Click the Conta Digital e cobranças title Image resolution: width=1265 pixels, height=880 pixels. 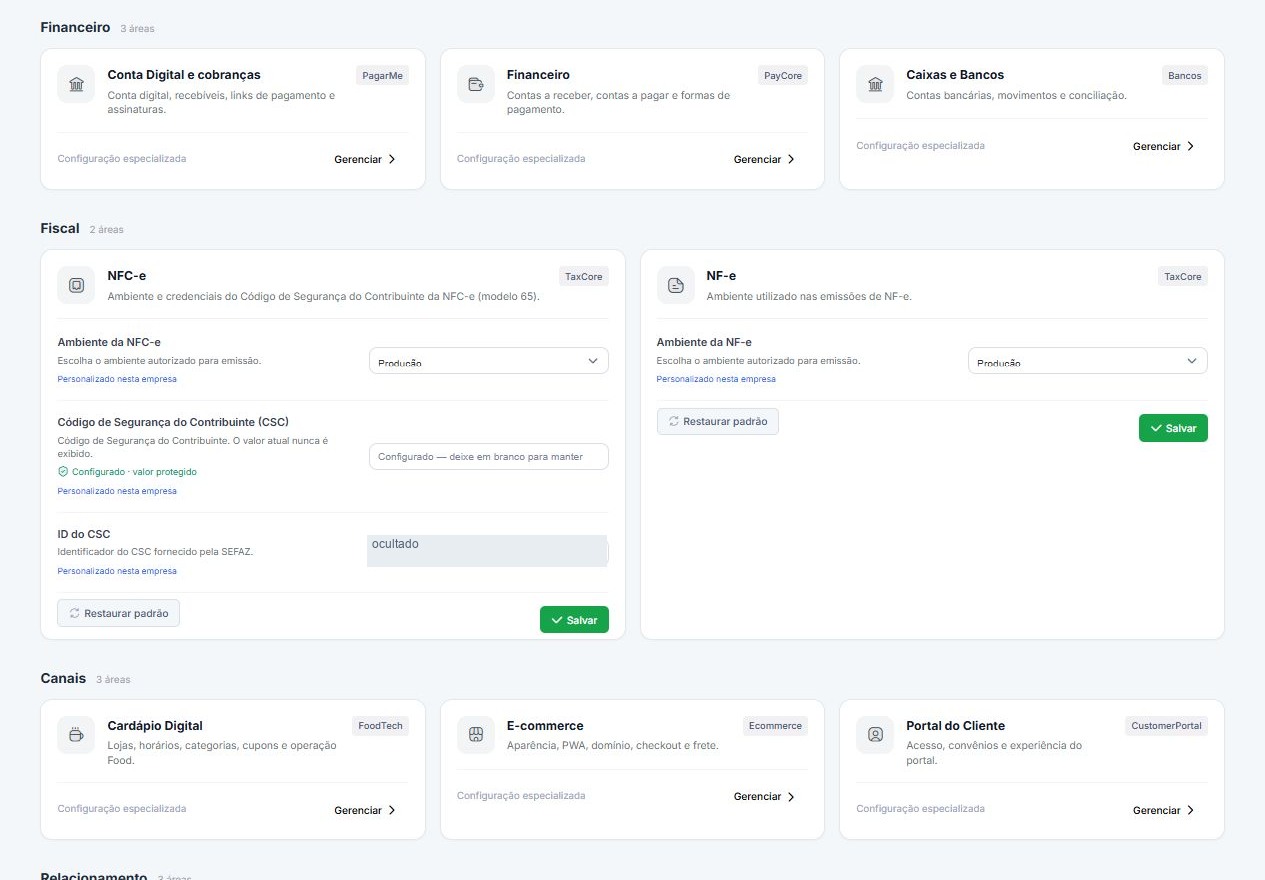pyautogui.click(x=184, y=75)
